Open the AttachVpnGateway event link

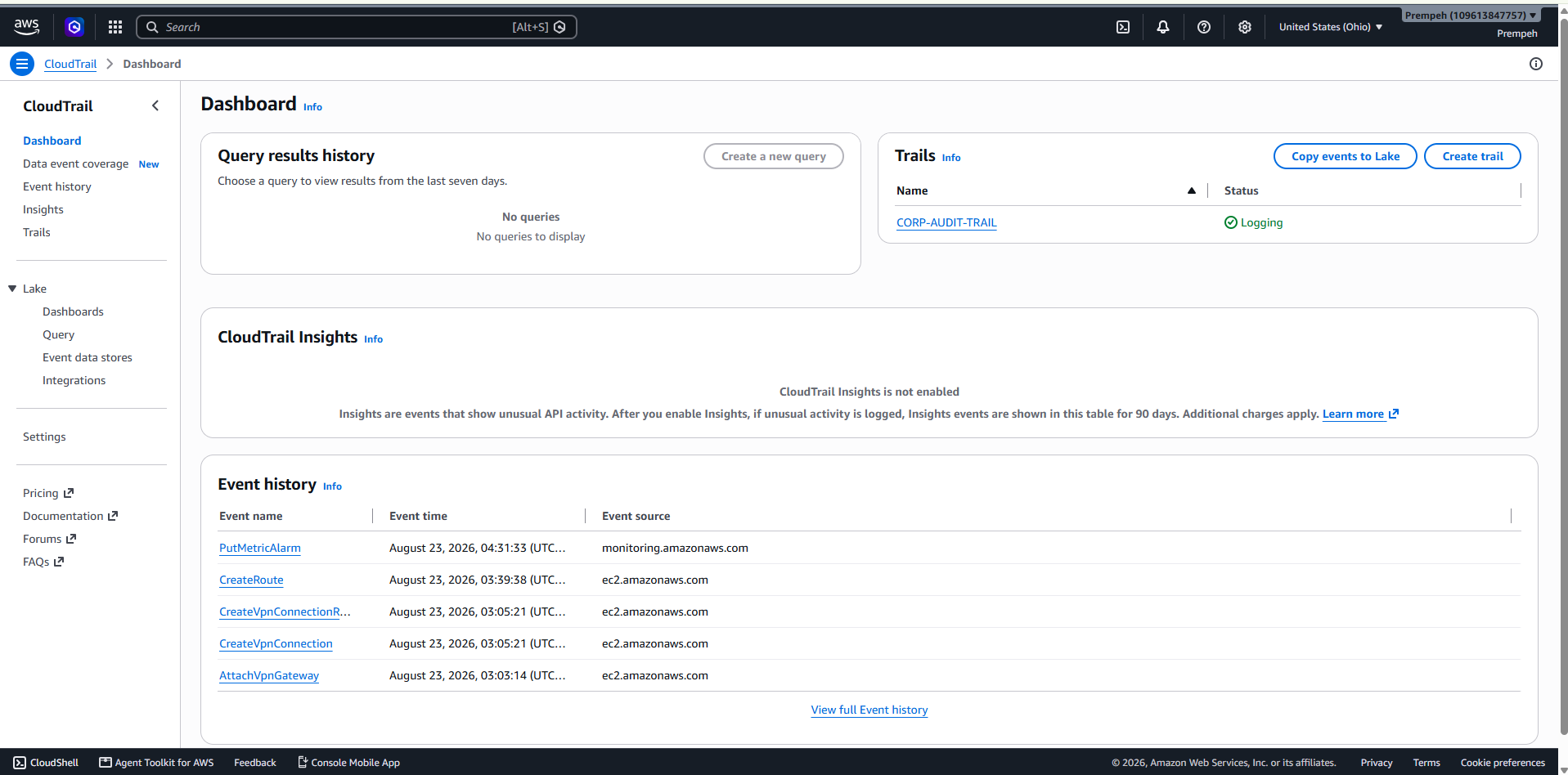click(x=269, y=675)
